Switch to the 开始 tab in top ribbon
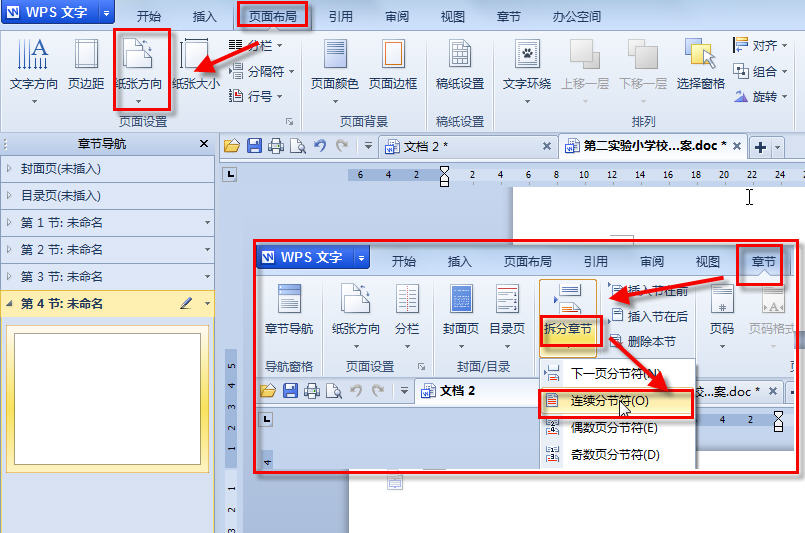This screenshot has height=533, width=805. click(149, 16)
